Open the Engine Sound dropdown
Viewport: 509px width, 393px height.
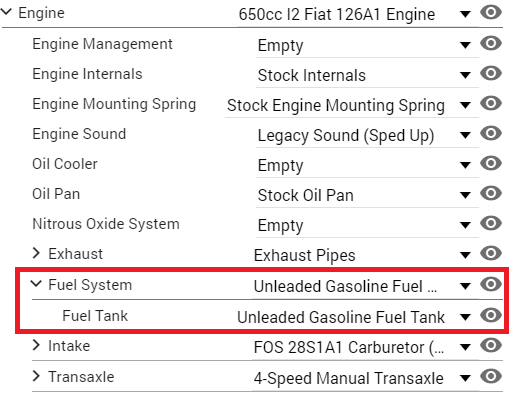[x=368, y=135]
